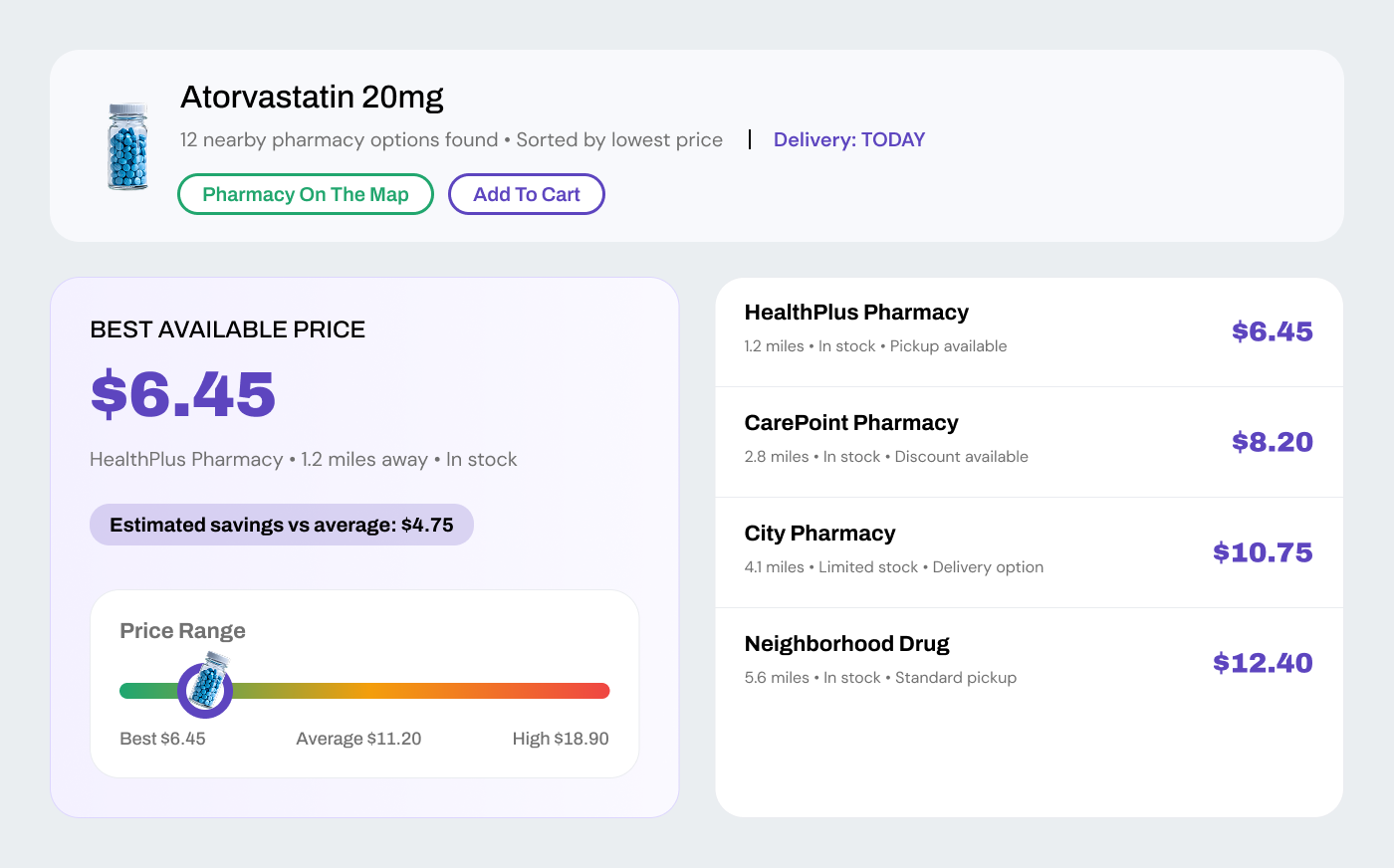Select the City Pharmacy row
Image resolution: width=1394 pixels, height=868 pixels.
1030,552
